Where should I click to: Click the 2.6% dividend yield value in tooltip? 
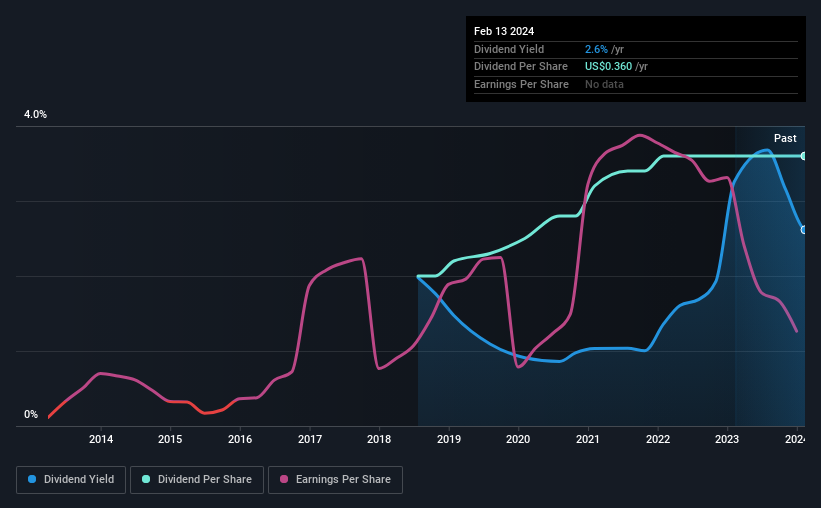596,49
